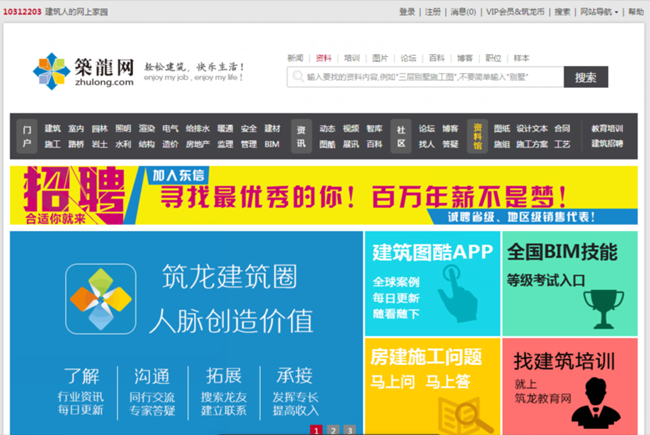Viewport: 650px width, 435px height.
Task: Open 帮助 help link
Action: click(636, 12)
